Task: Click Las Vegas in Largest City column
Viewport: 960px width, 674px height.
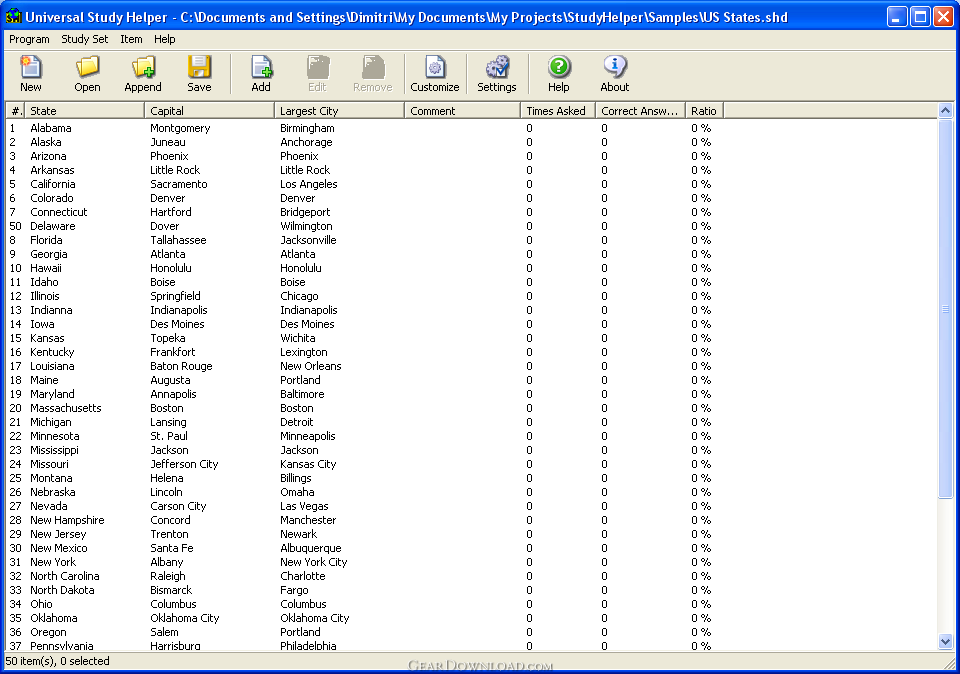Action: click(x=304, y=506)
